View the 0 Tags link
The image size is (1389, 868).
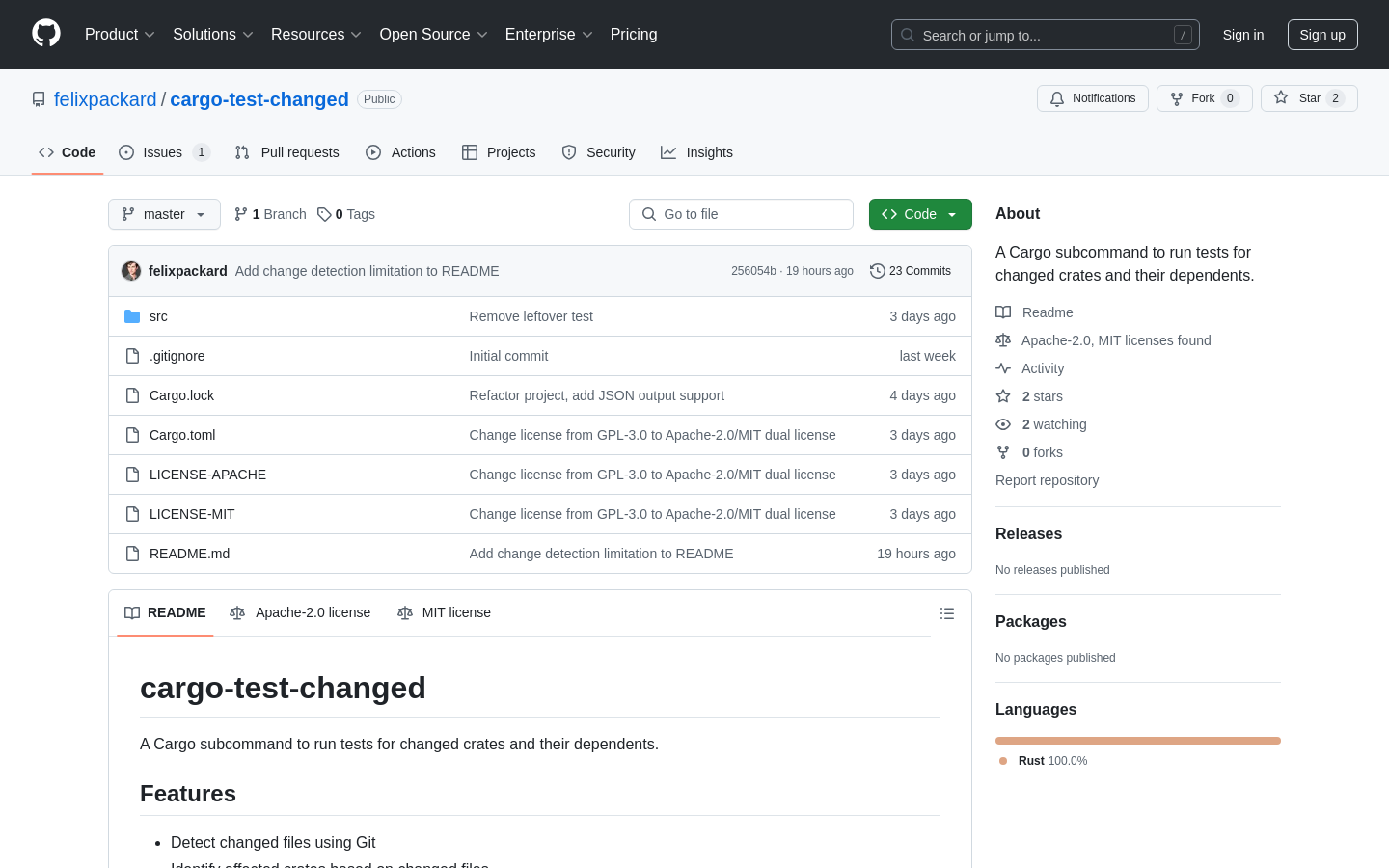[x=346, y=214]
